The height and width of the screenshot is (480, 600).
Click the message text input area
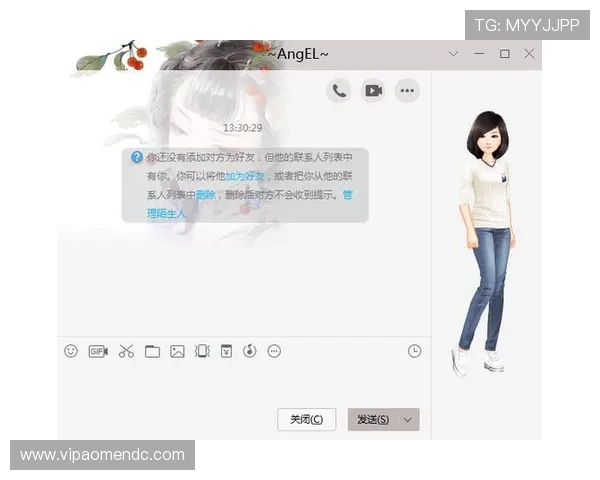tap(240, 385)
